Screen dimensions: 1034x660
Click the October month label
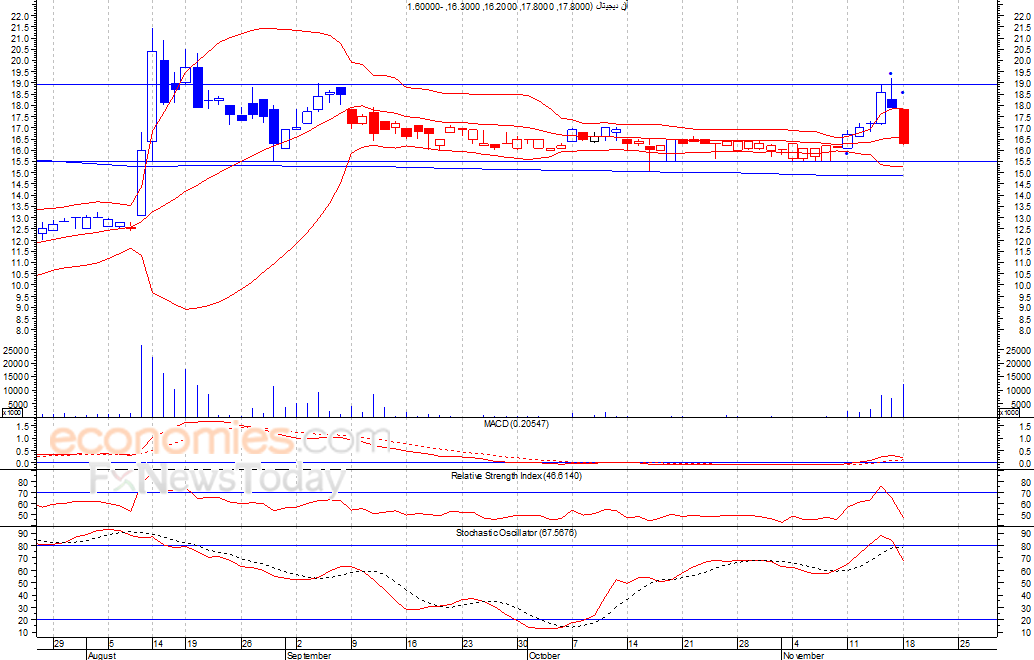pos(545,655)
